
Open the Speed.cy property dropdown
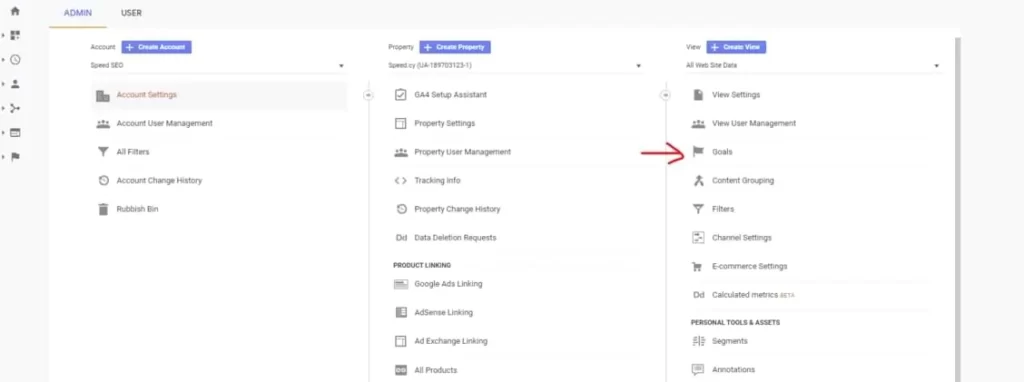[x=515, y=66]
